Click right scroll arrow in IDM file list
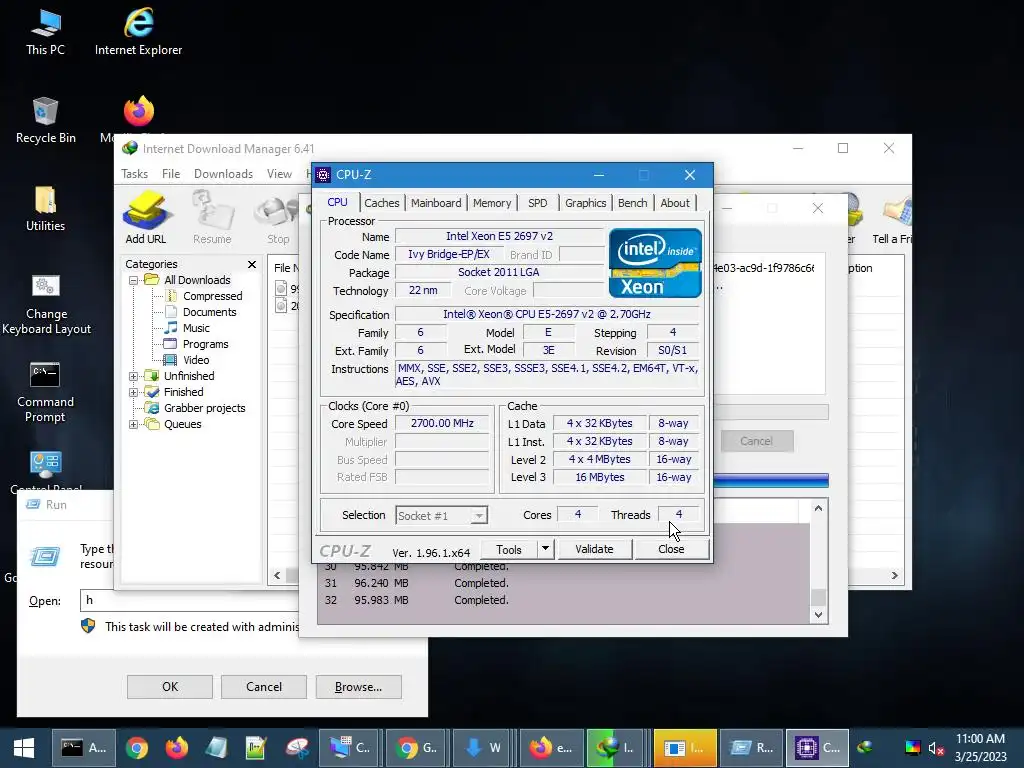1024x768 pixels. (895, 575)
